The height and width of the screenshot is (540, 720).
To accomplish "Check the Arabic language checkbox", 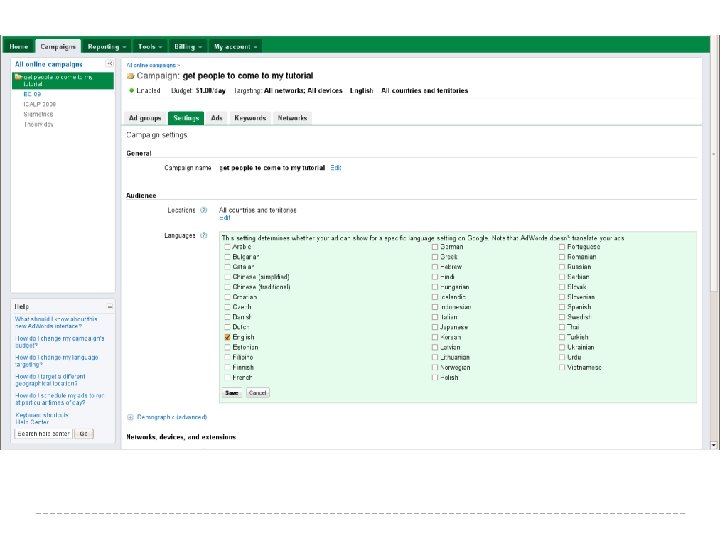I will pyautogui.click(x=227, y=247).
